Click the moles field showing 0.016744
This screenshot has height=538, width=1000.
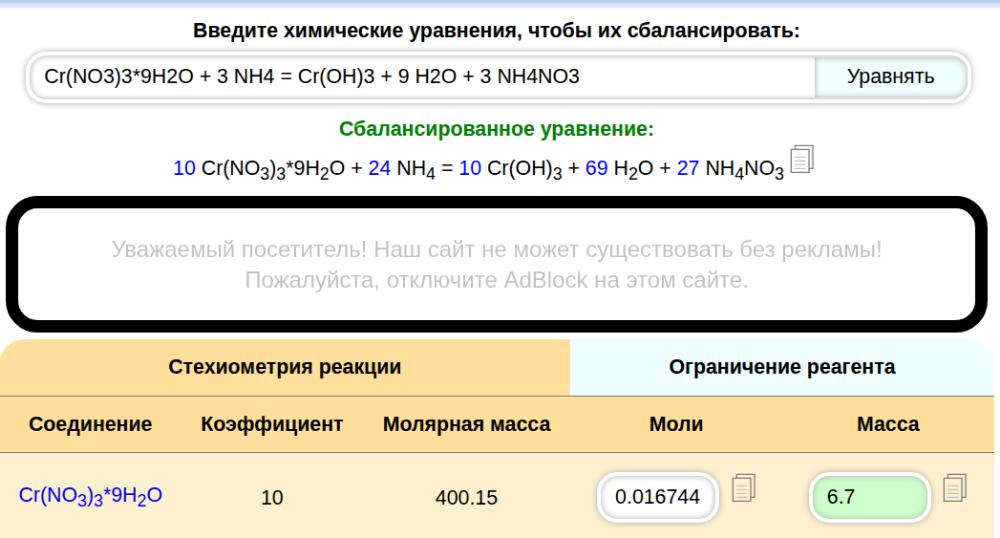657,496
